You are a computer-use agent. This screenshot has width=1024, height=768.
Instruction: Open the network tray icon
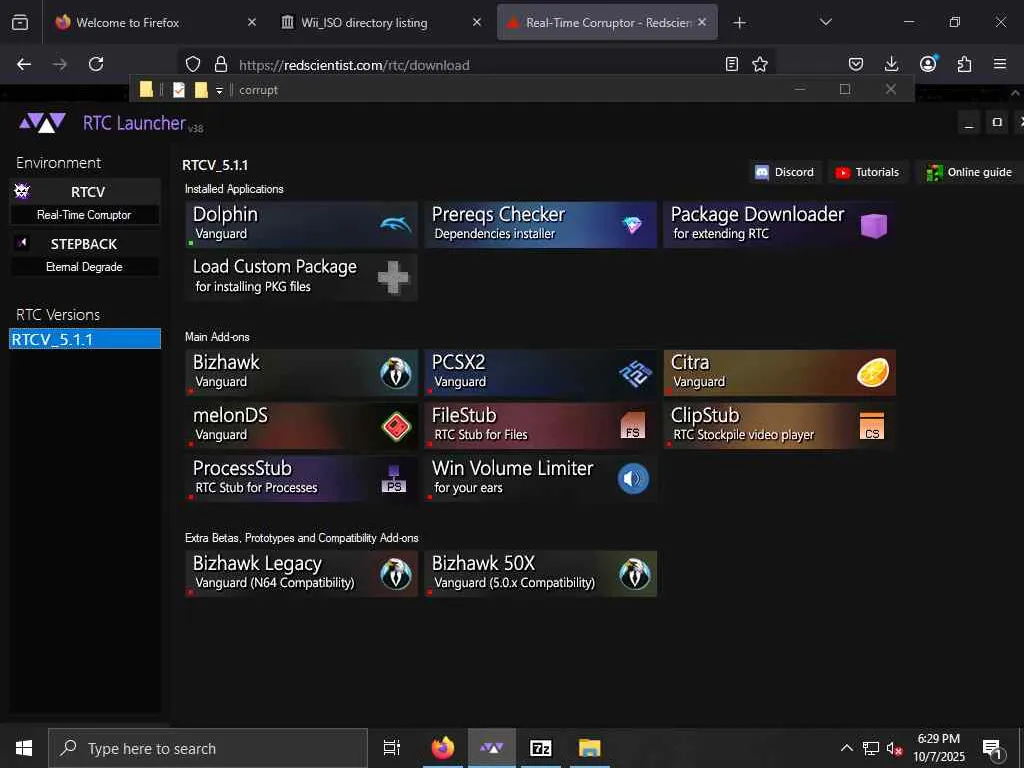[x=871, y=749]
